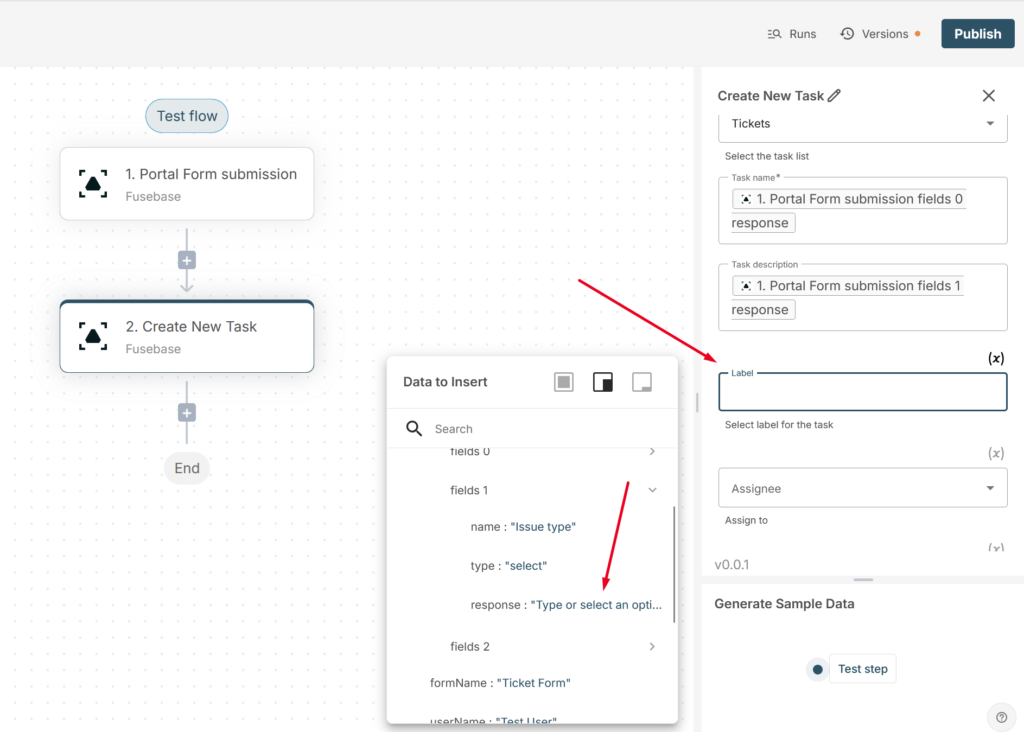
Task: Maximize the Data to Insert panel
Action: [564, 382]
